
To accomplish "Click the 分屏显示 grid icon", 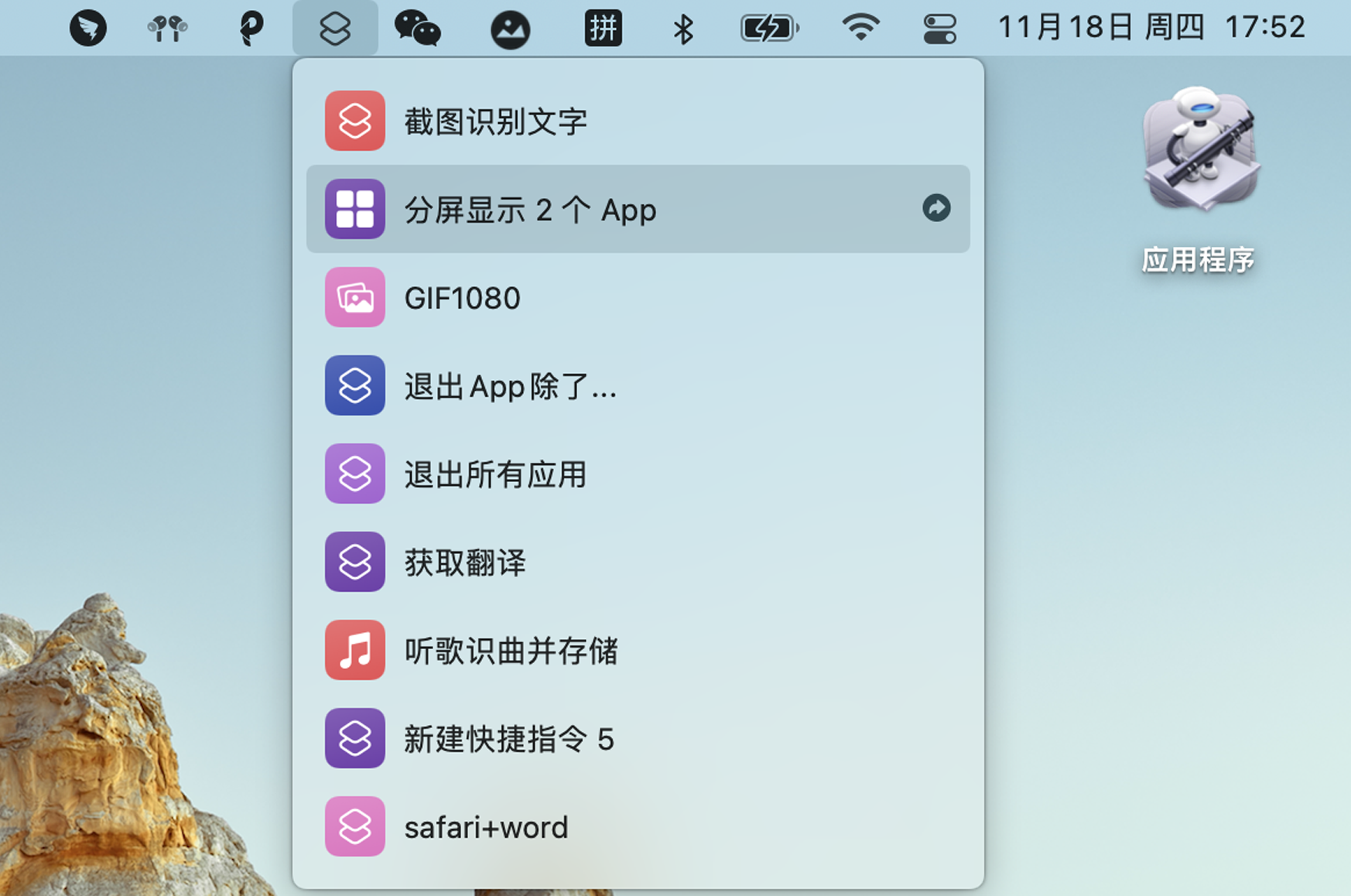I will tap(354, 209).
